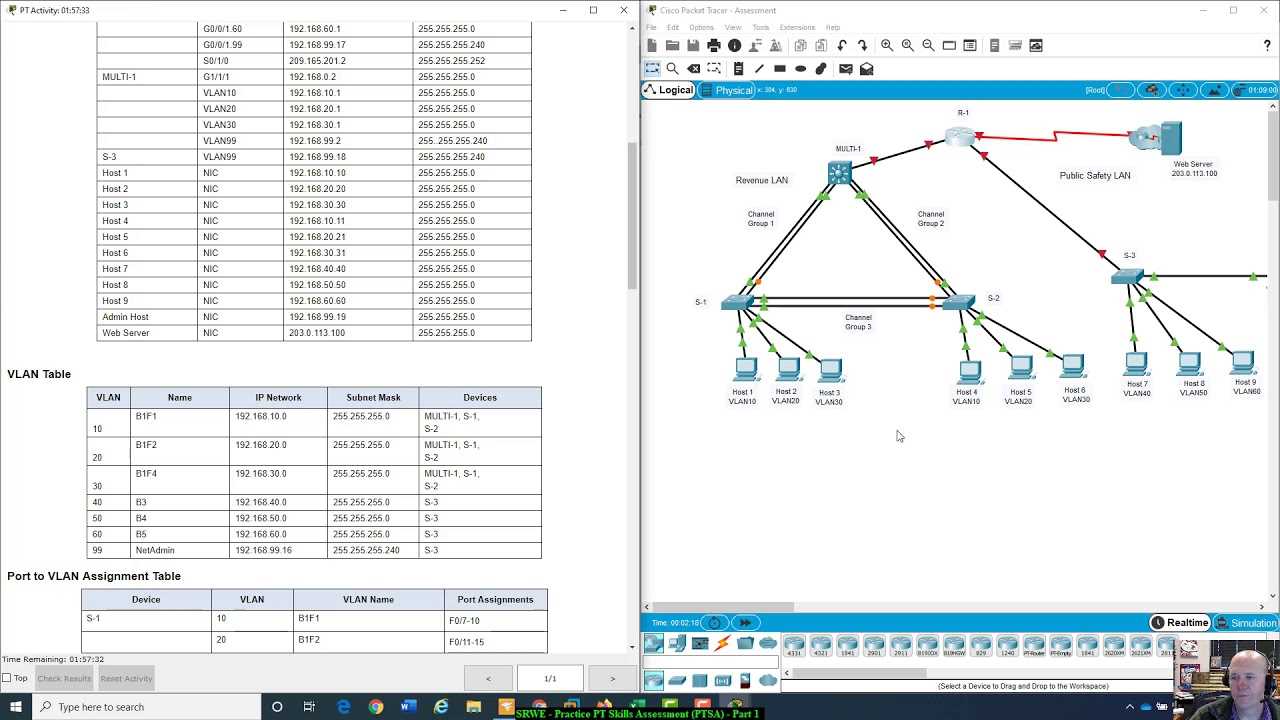1280x720 pixels.
Task: Open the File menu
Action: (650, 27)
